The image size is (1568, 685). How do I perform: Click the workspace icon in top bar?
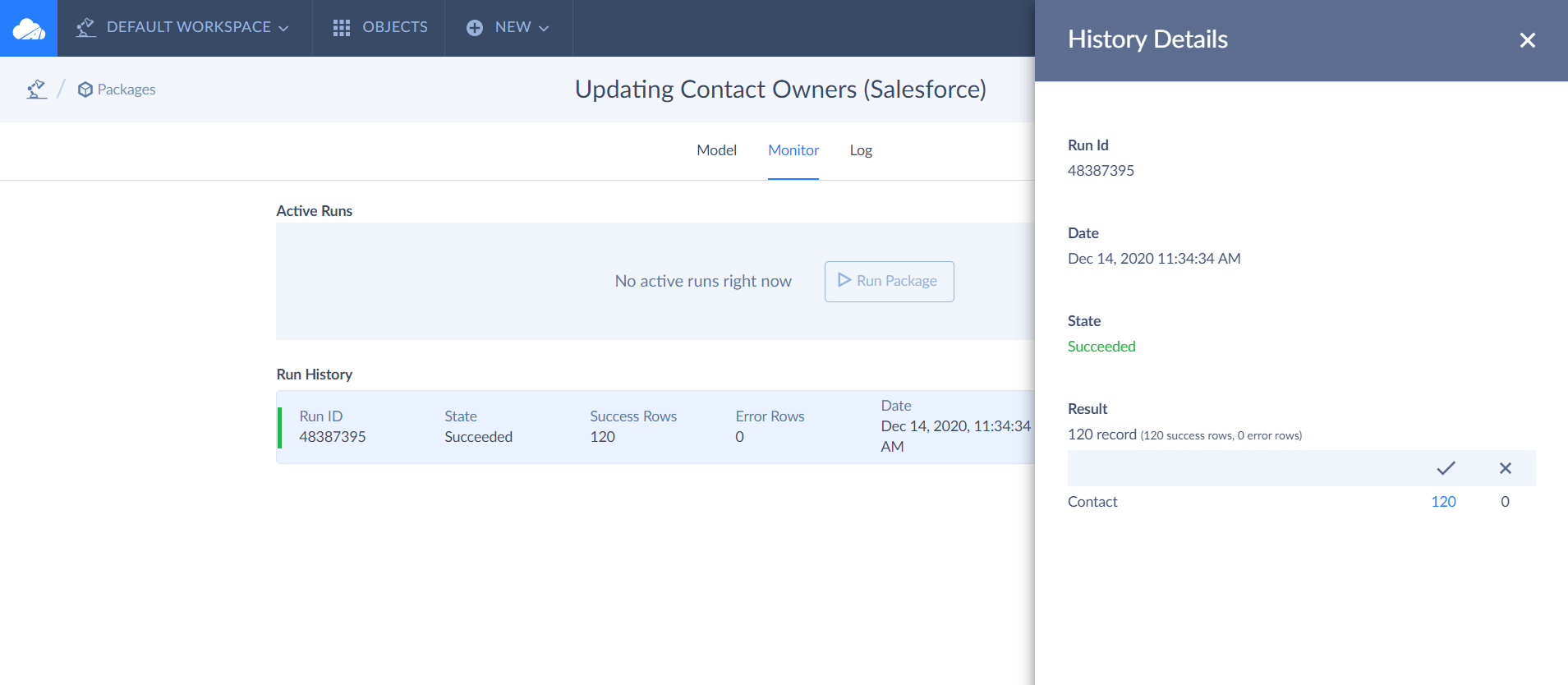pos(85,27)
